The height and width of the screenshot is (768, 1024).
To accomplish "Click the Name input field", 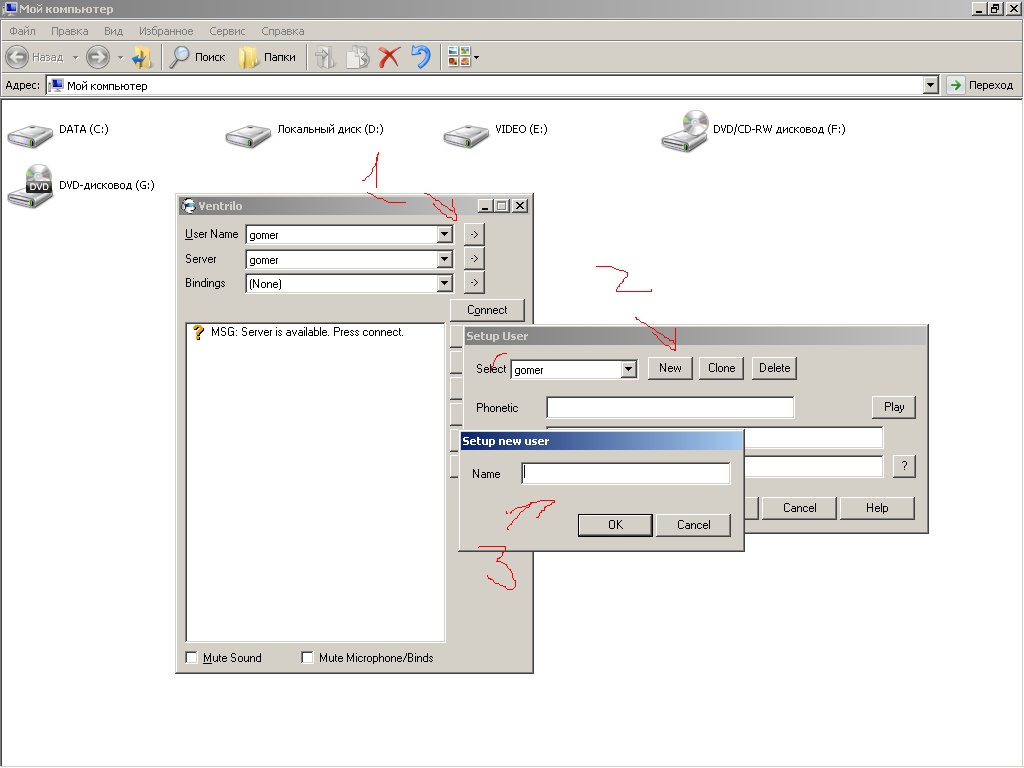I will coord(626,473).
